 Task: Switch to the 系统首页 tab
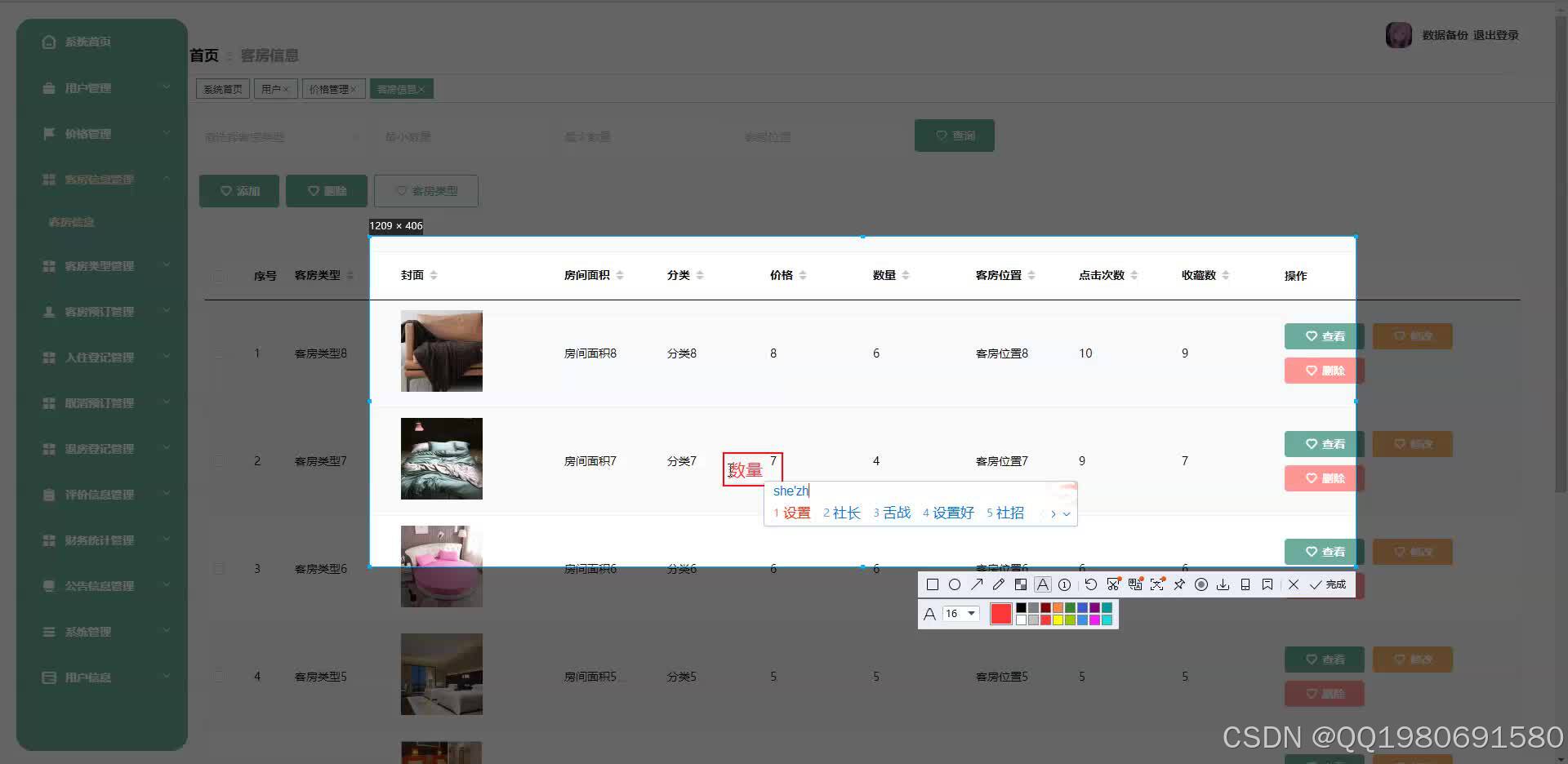click(x=221, y=88)
